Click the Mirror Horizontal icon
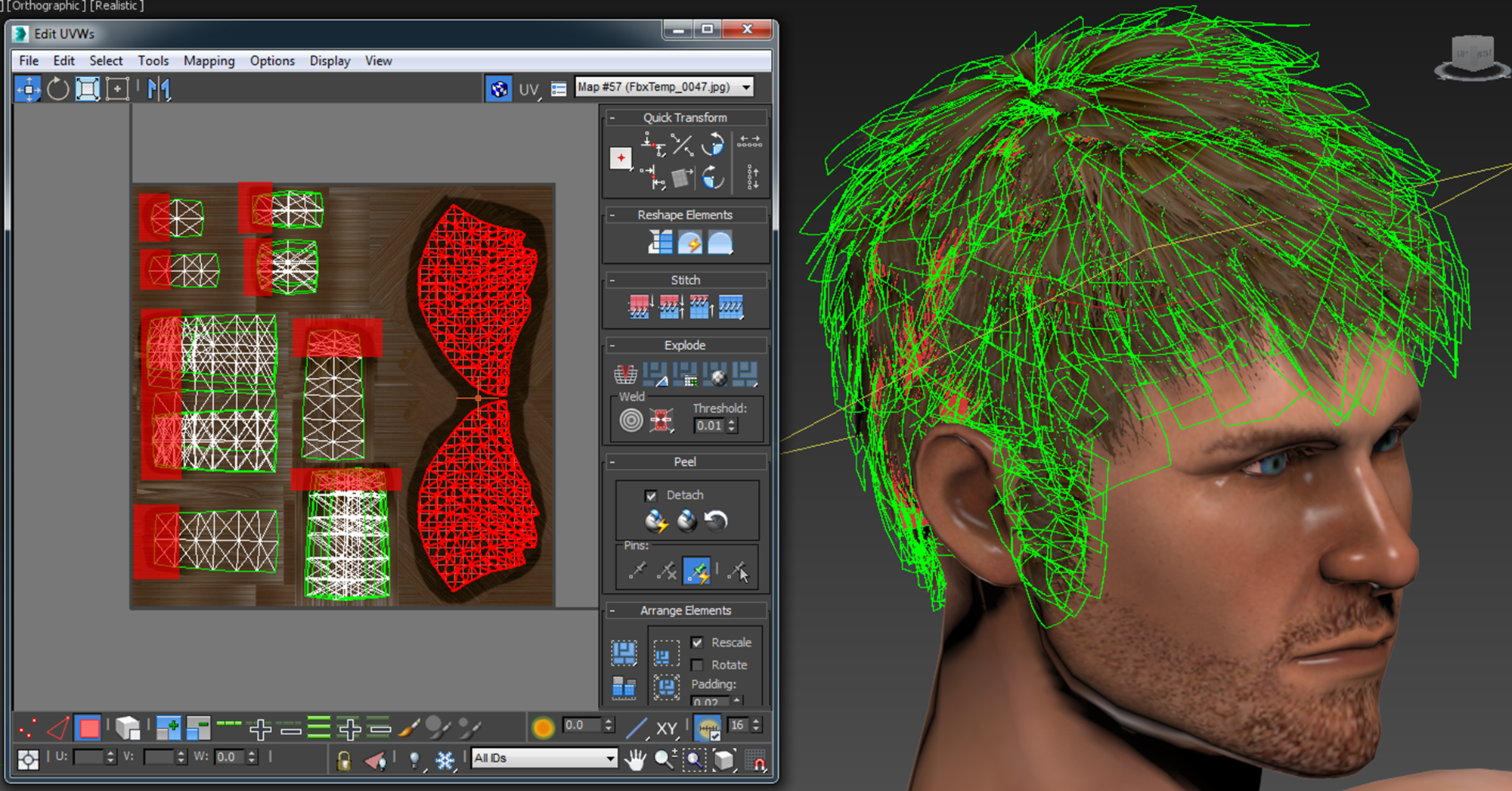Viewport: 1512px width, 791px height. click(159, 89)
